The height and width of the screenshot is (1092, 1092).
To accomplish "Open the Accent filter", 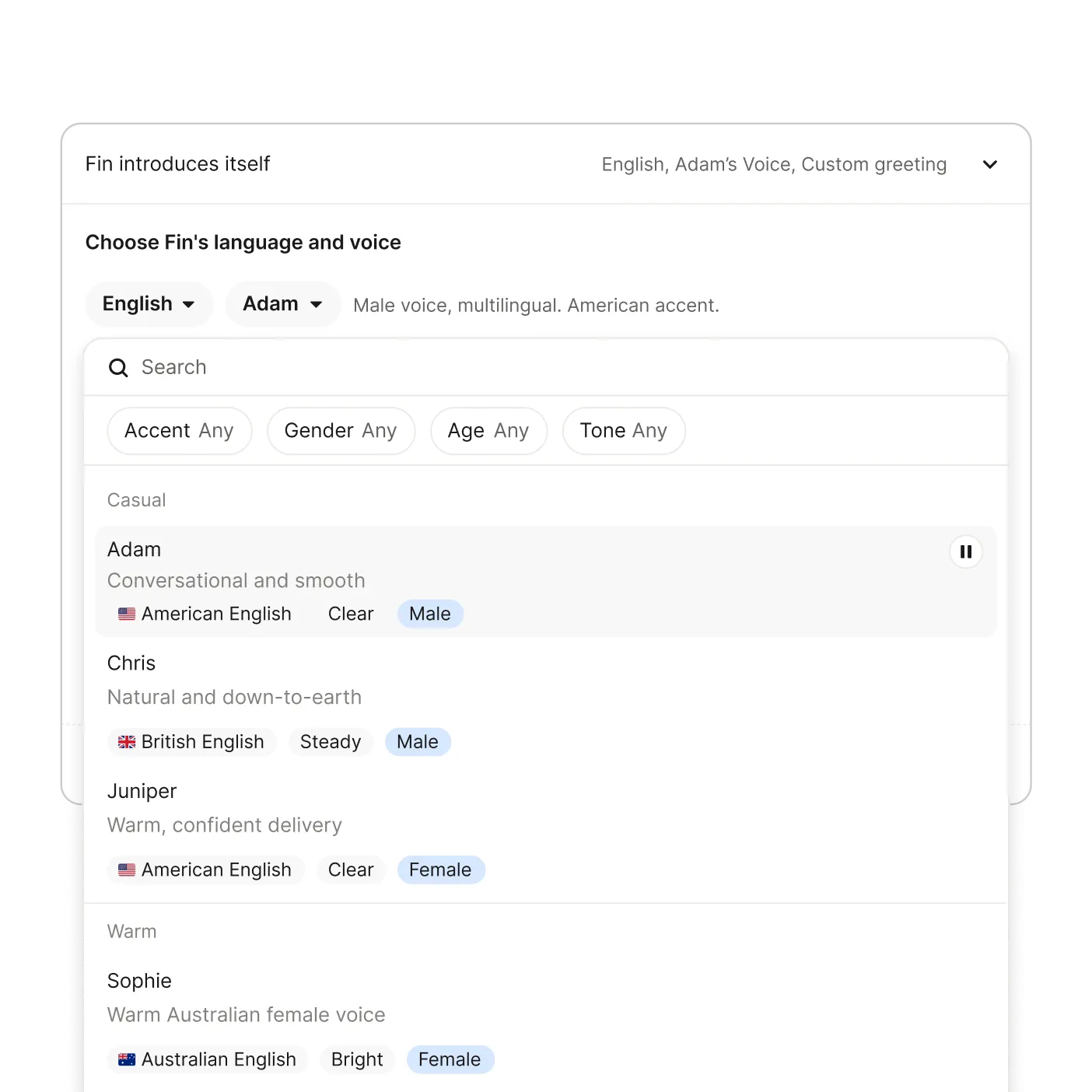I will (x=180, y=430).
